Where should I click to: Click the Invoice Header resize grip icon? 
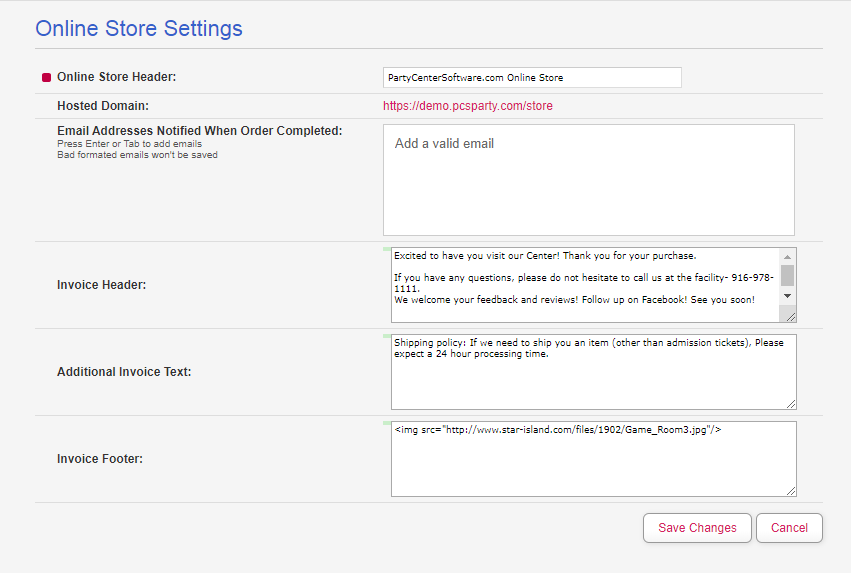click(x=790, y=316)
